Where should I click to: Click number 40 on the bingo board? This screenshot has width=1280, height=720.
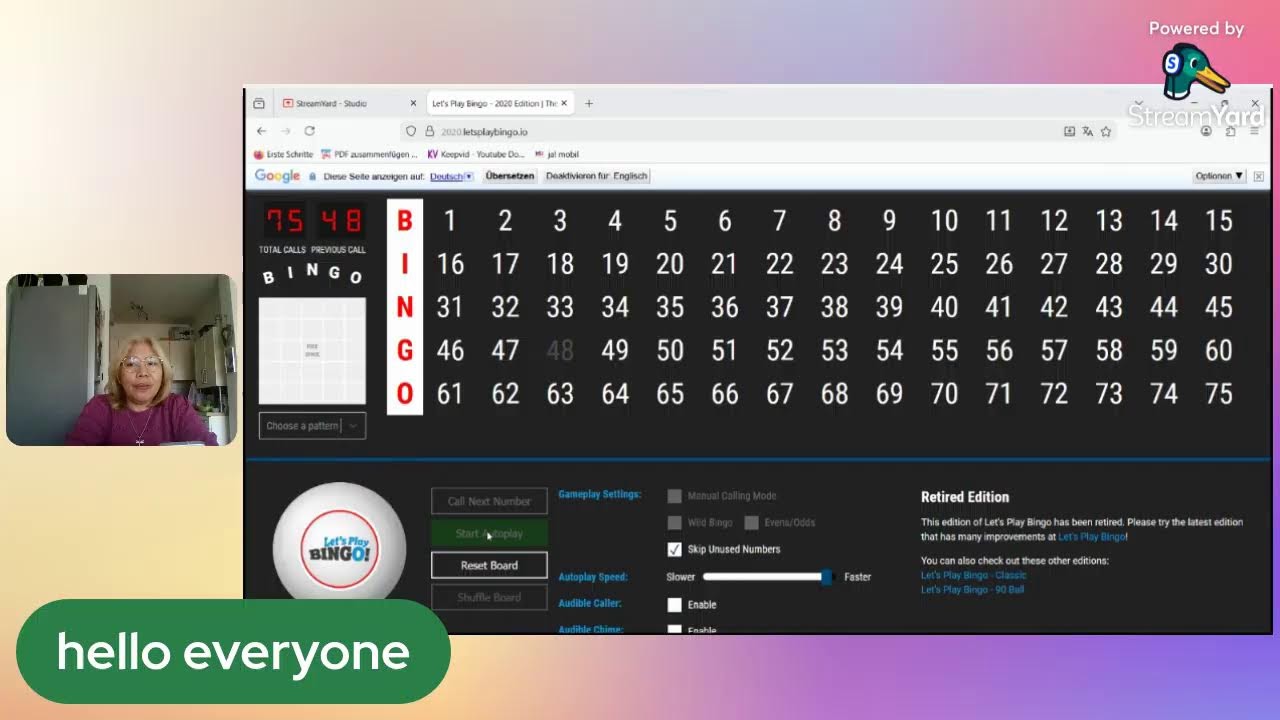pyautogui.click(x=944, y=307)
